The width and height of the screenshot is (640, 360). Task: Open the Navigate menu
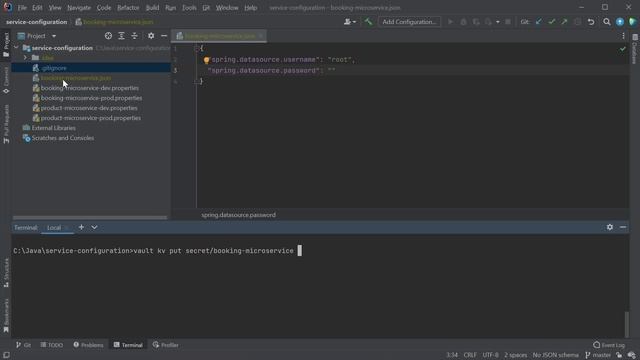(x=79, y=8)
